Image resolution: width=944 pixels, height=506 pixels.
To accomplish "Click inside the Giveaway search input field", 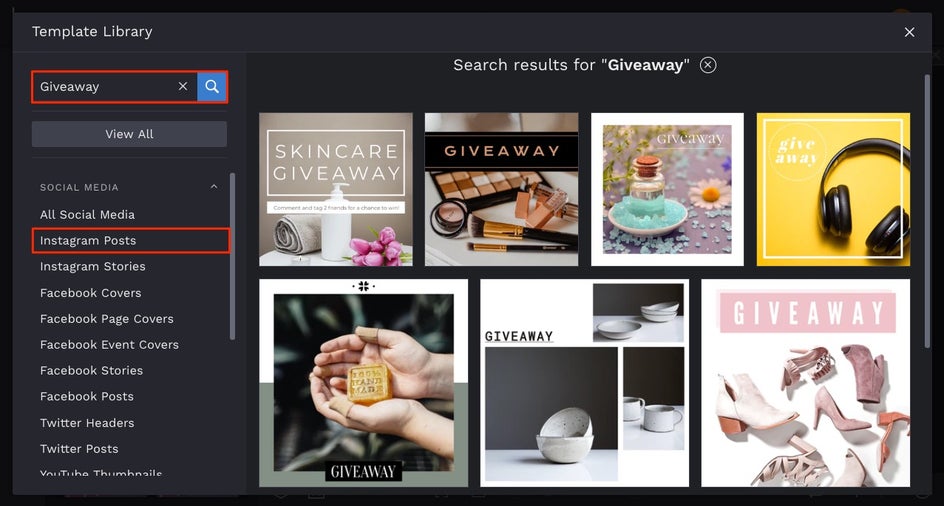I will click(105, 87).
